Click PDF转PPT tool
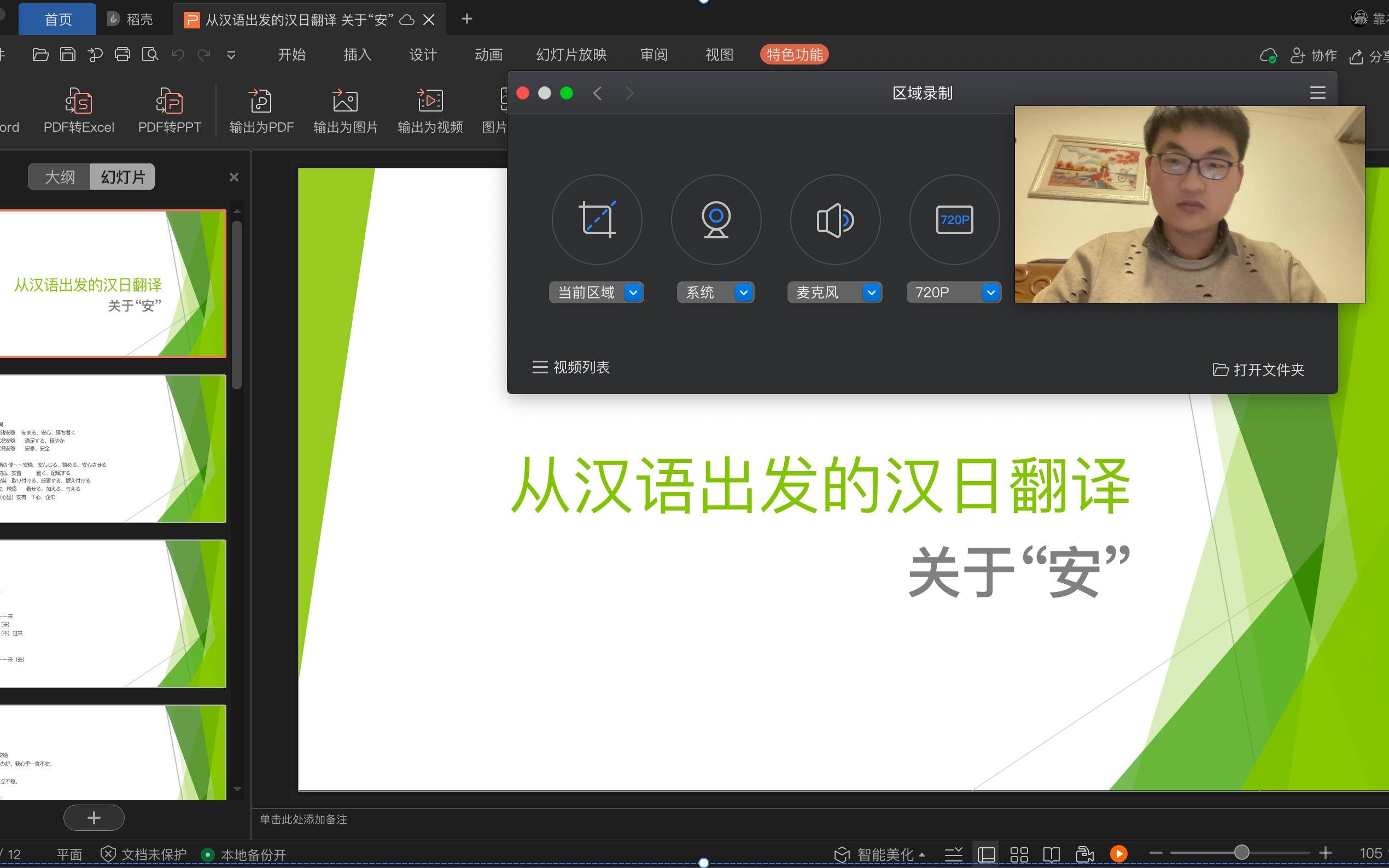 click(170, 111)
